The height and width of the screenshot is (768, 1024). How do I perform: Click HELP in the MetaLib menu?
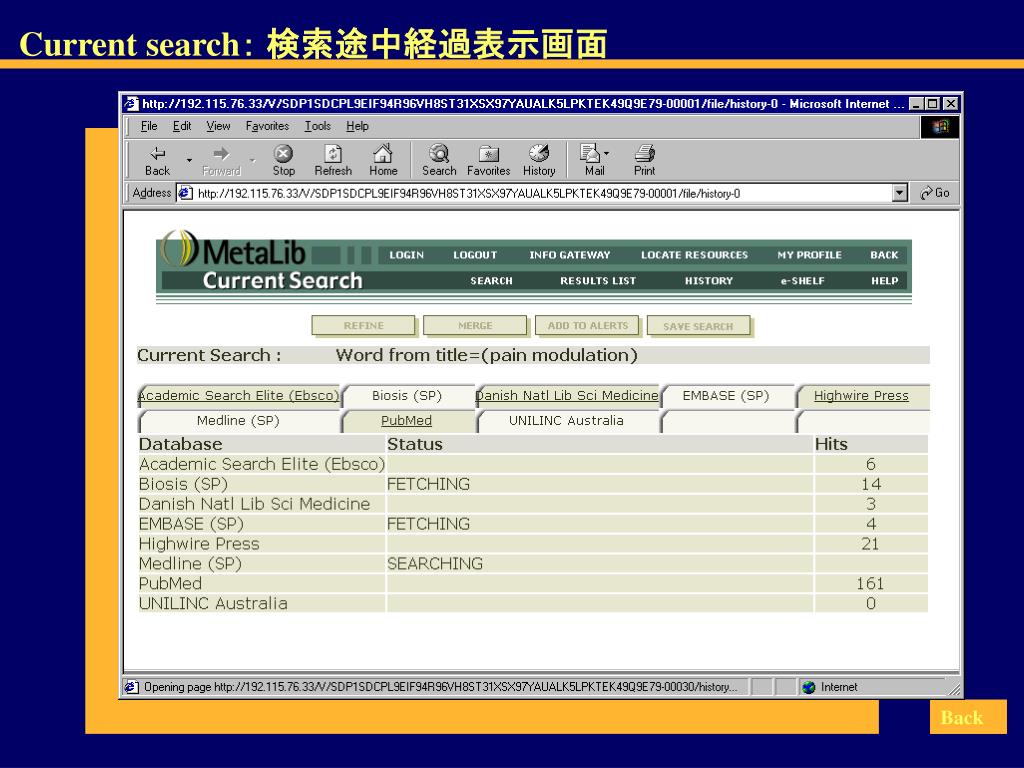click(x=884, y=281)
